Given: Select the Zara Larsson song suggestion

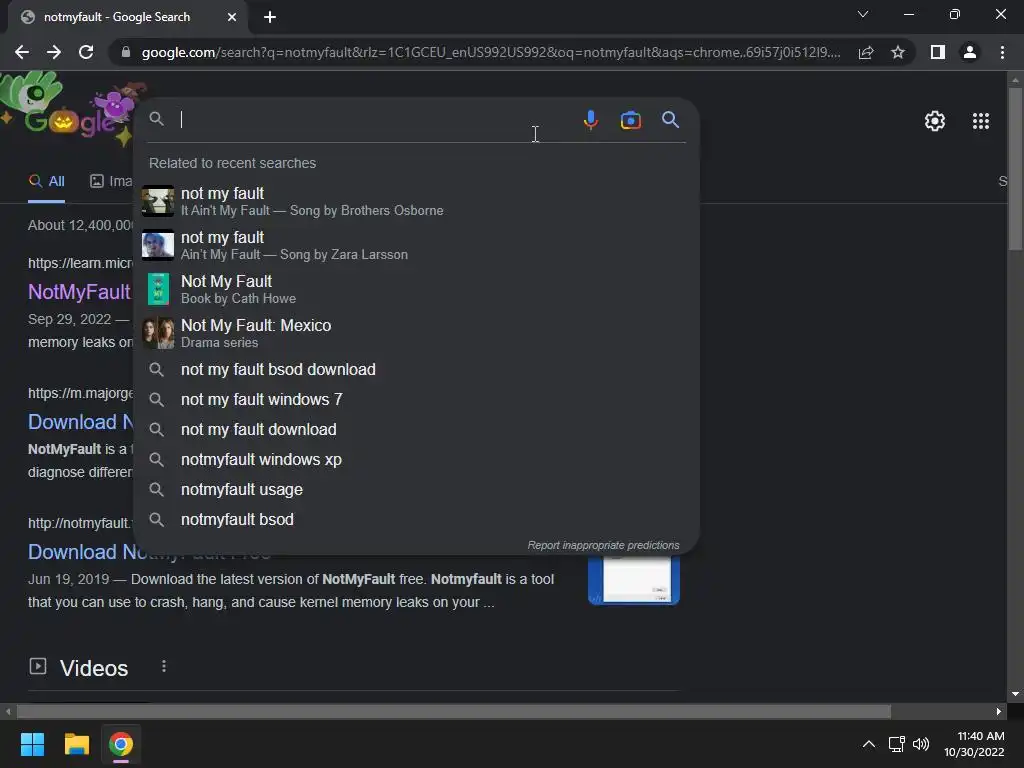Looking at the screenshot, I should 416,245.
